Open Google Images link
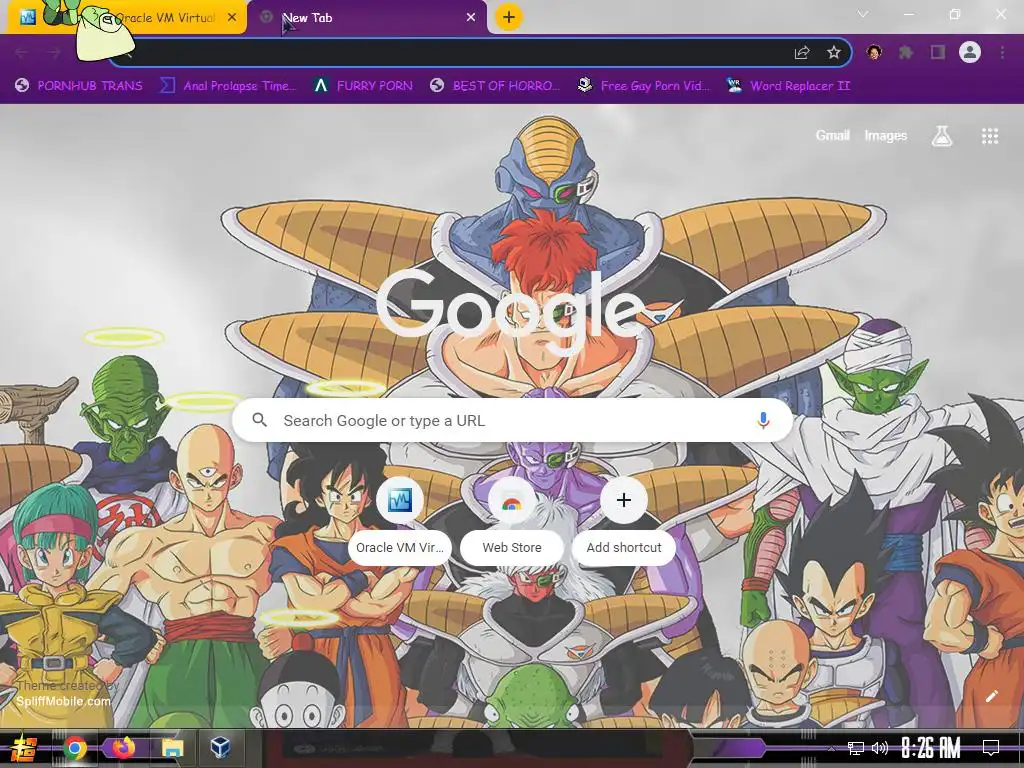Screen dimensions: 1024x768 point(886,136)
